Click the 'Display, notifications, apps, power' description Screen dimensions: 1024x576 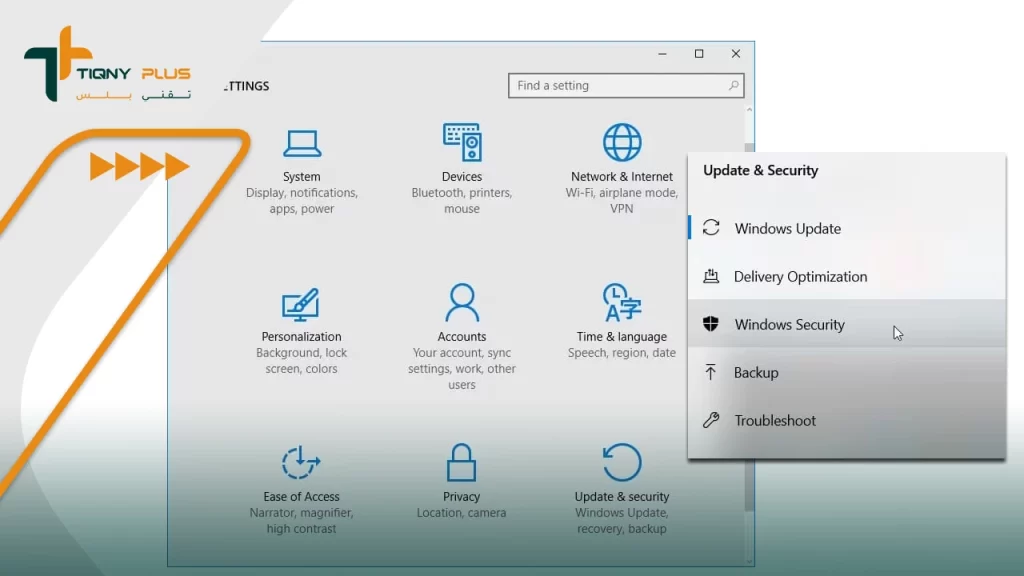[x=302, y=200]
